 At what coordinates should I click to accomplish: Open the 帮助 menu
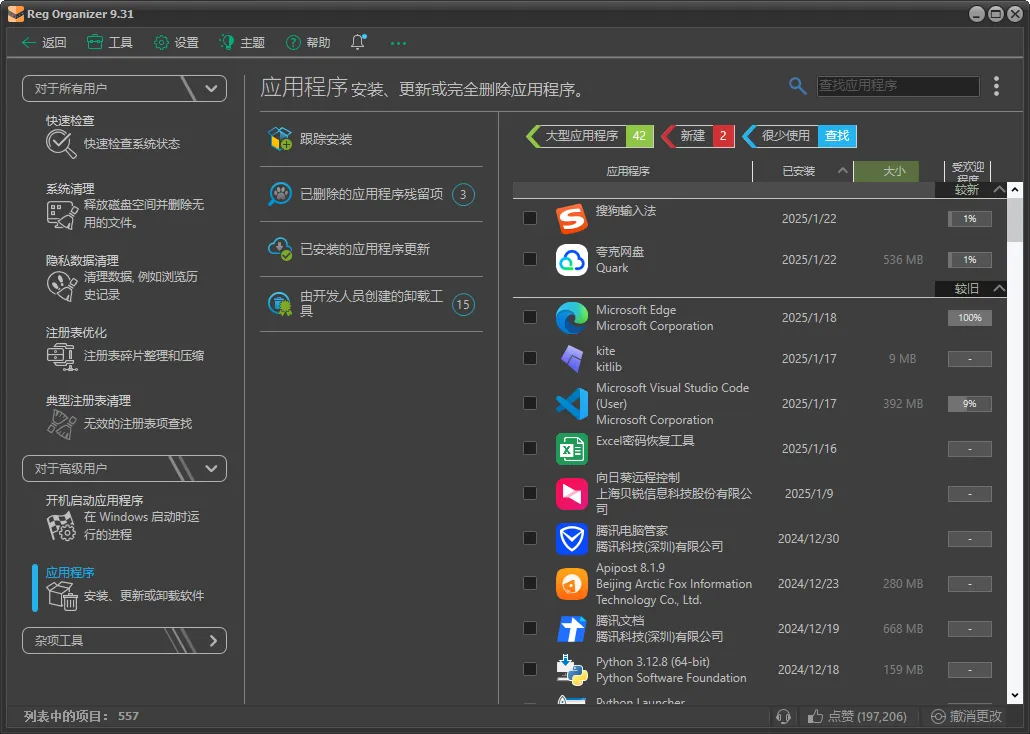(x=308, y=43)
